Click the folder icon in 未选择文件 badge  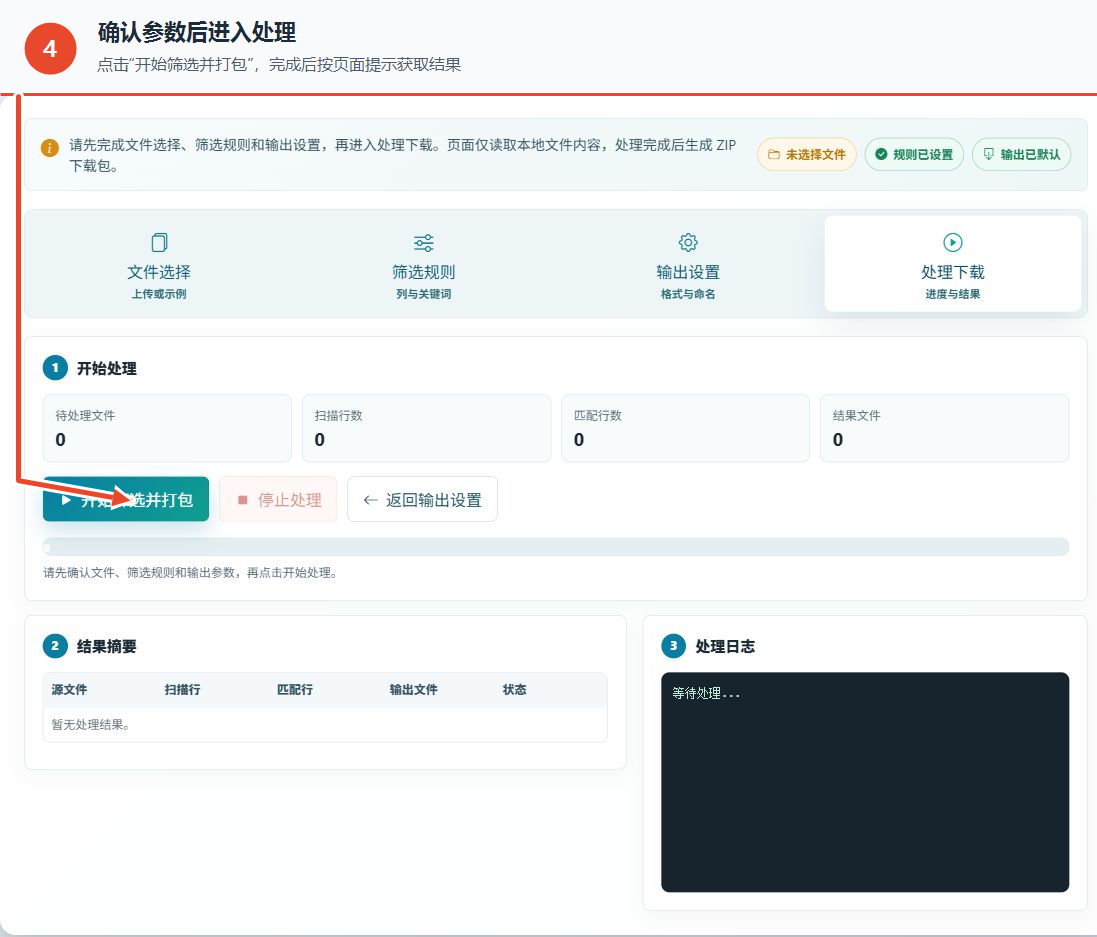[x=773, y=155]
